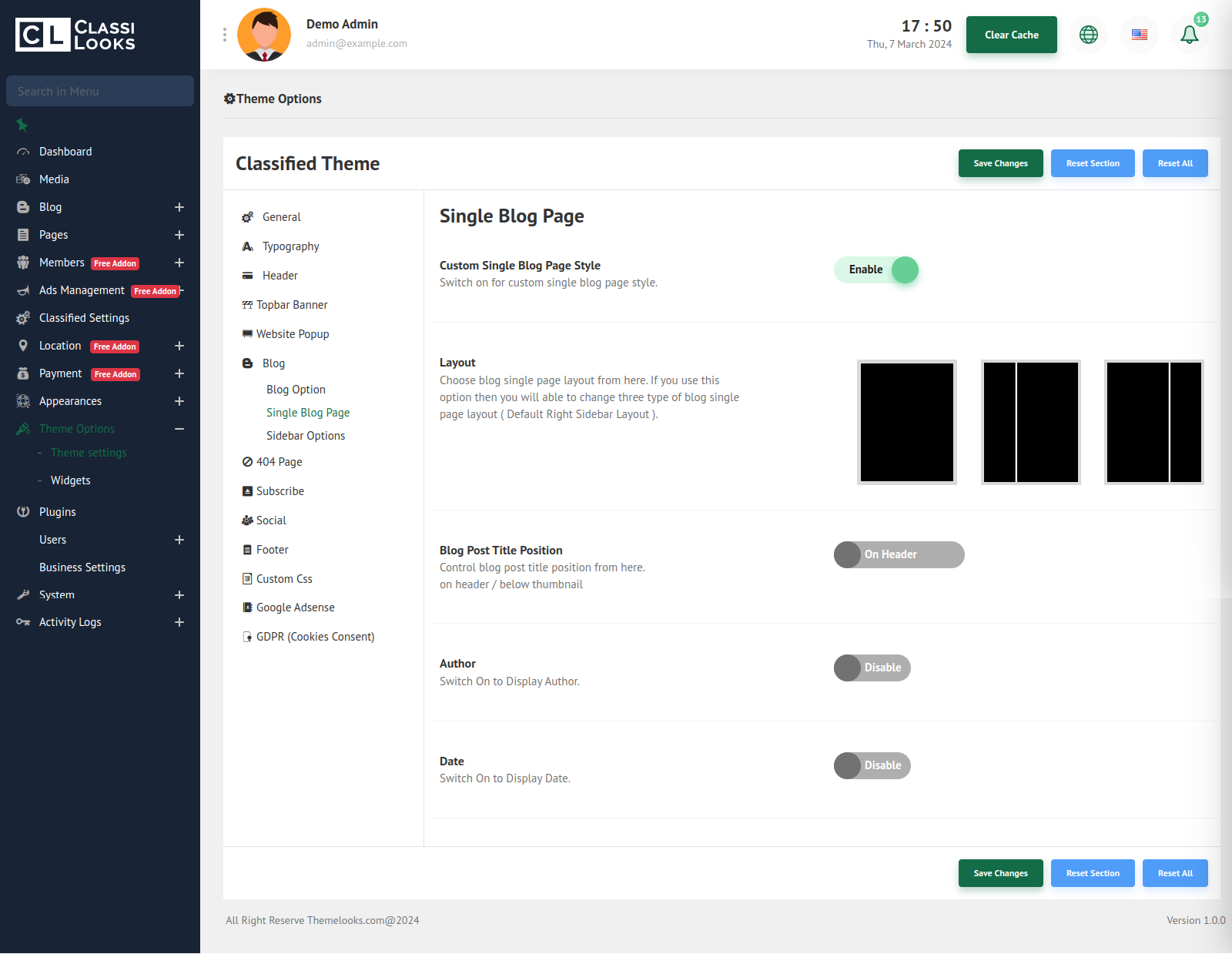Toggle the Author display switch
The height and width of the screenshot is (954, 1232).
pos(872,668)
